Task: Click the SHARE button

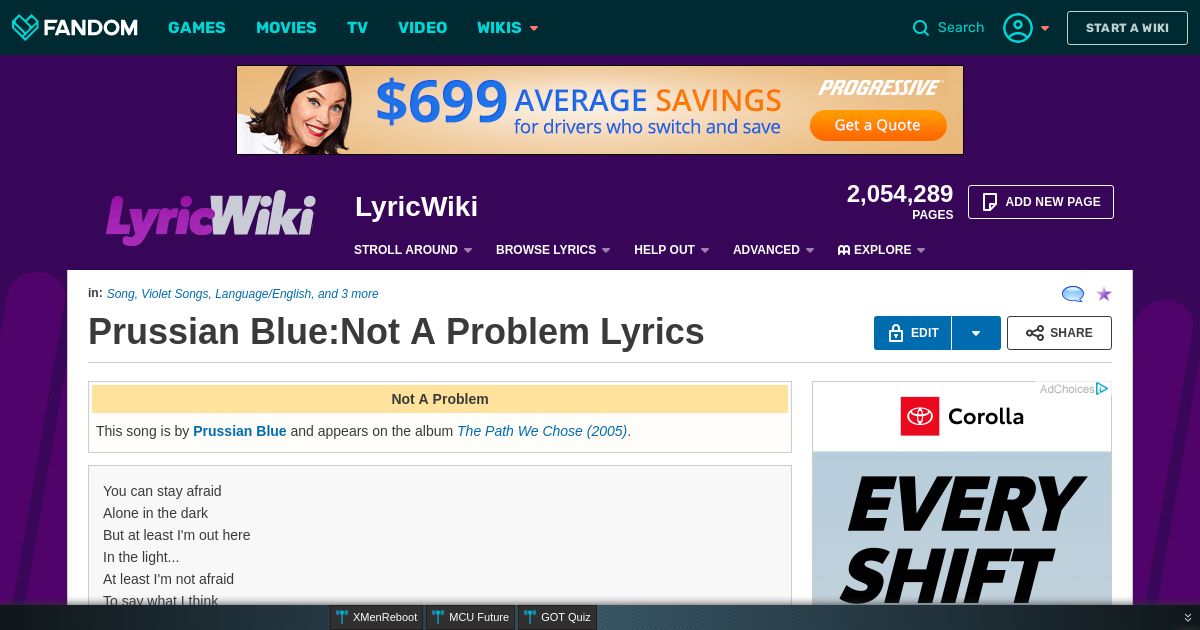Action: coord(1059,333)
